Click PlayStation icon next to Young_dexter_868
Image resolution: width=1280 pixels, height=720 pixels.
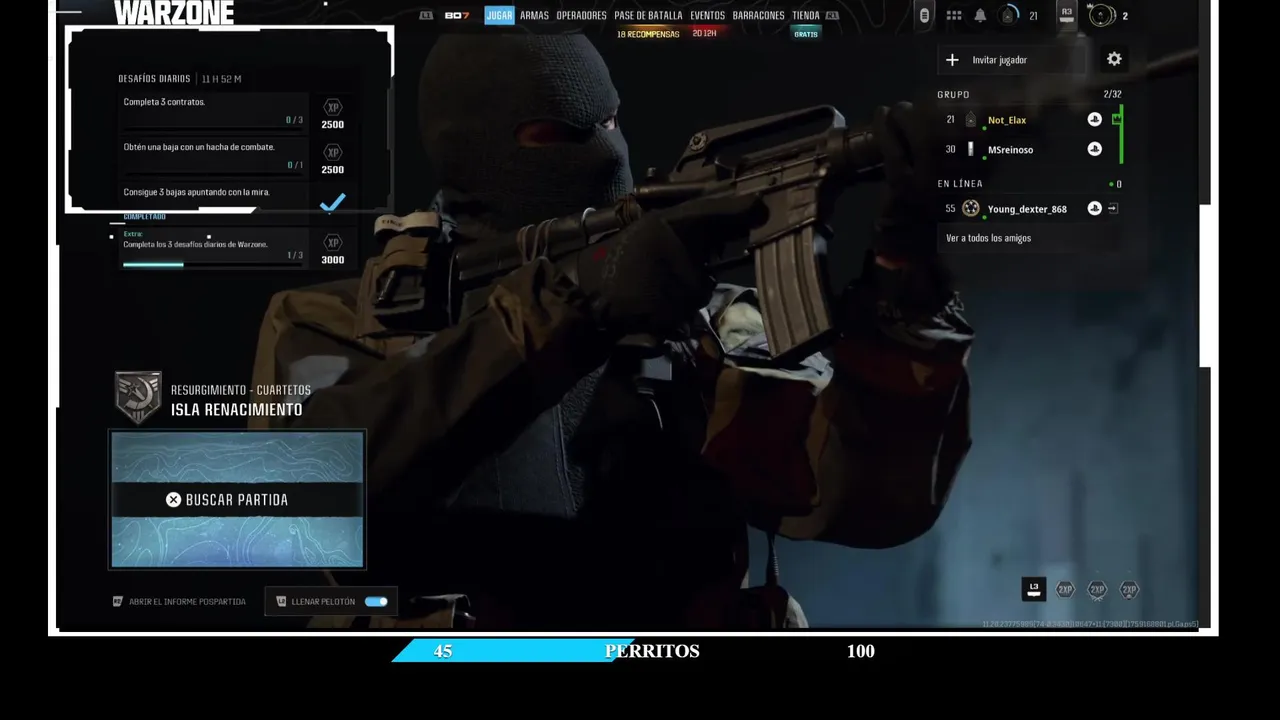(x=1094, y=208)
